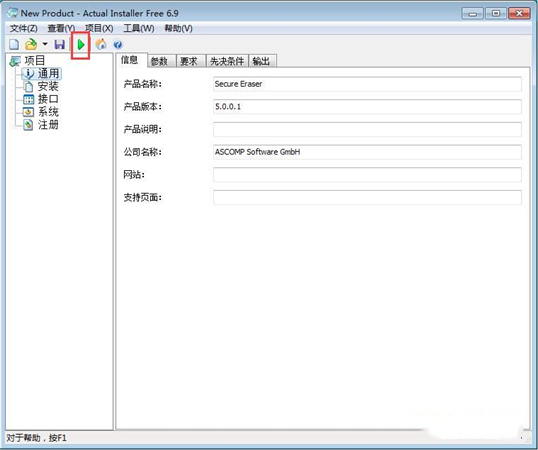Click the 支持页面 label text
Image resolution: width=538 pixels, height=450 pixels.
[142, 197]
